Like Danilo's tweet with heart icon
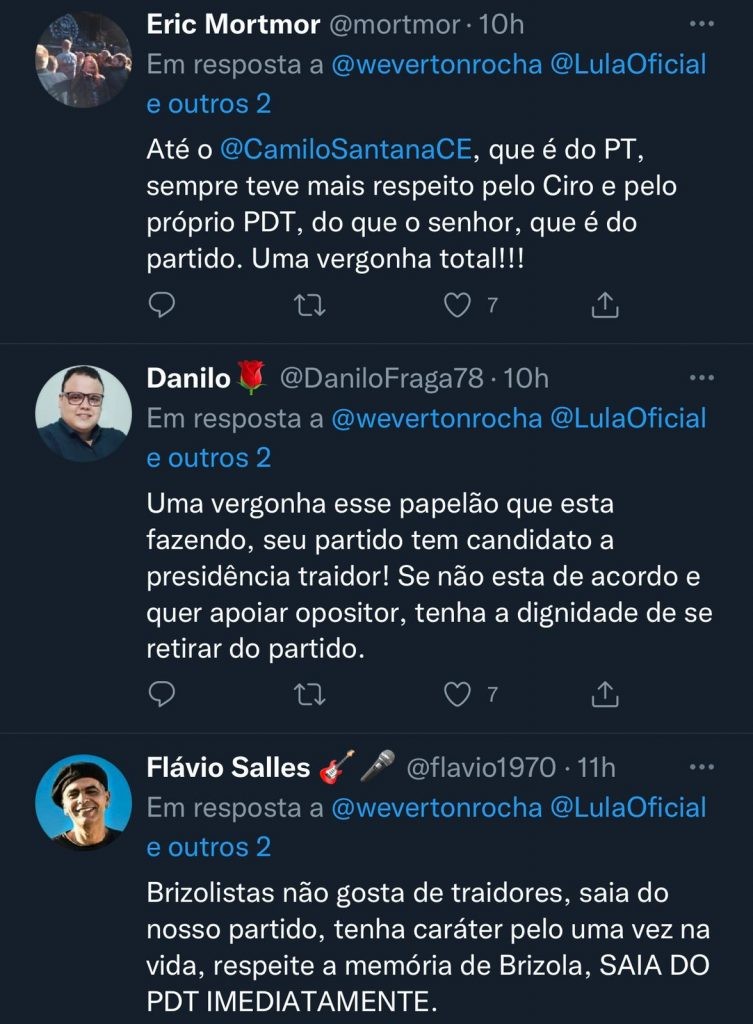Screen dimensions: 753x1024 (457, 693)
